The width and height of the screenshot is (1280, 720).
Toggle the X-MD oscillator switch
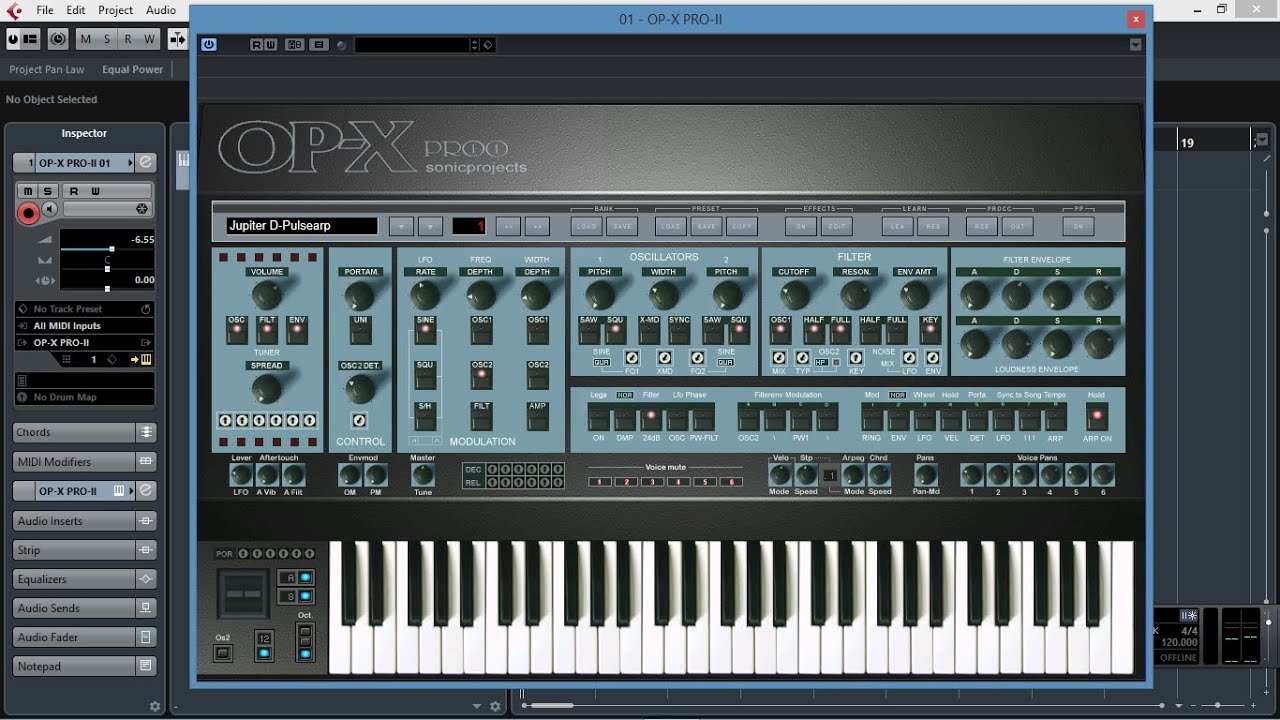(x=649, y=329)
